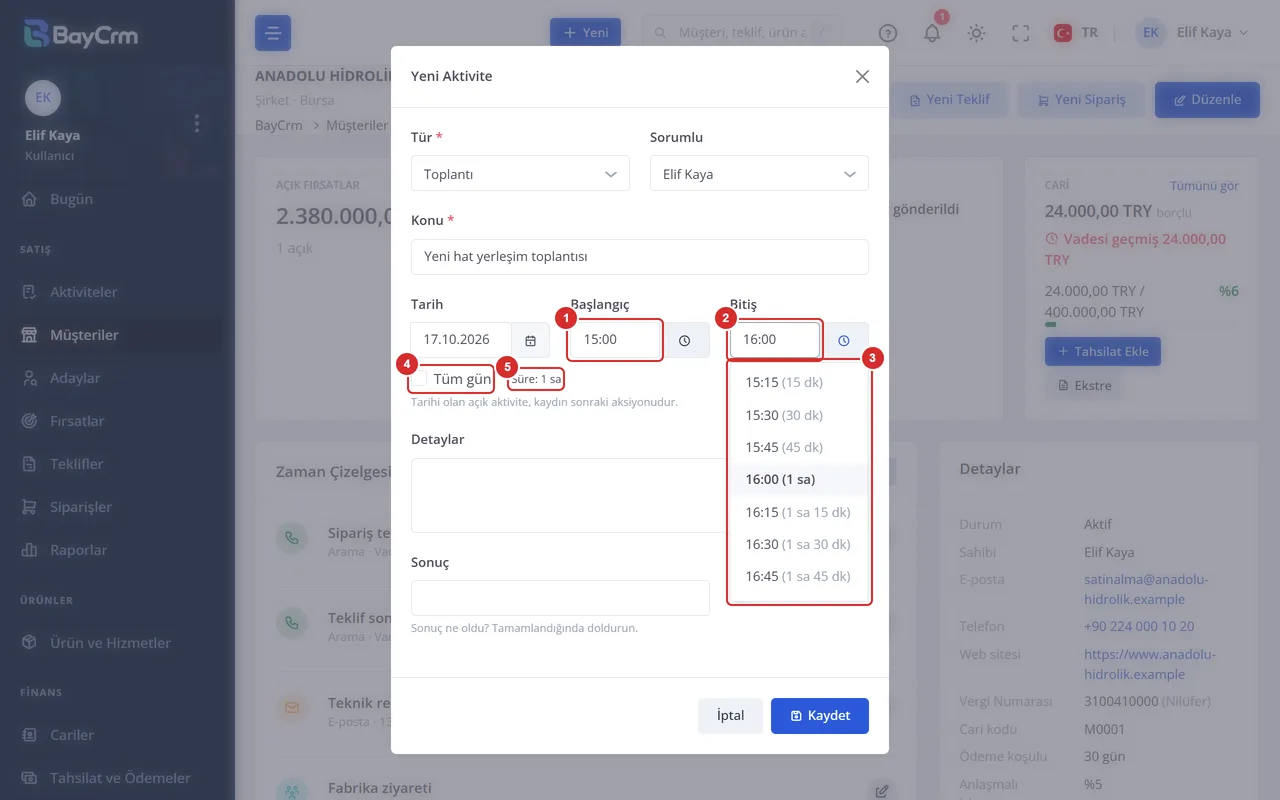Select 16:15 (1 sa 15 dk) option
Screen dimensions: 1280x800
click(798, 512)
